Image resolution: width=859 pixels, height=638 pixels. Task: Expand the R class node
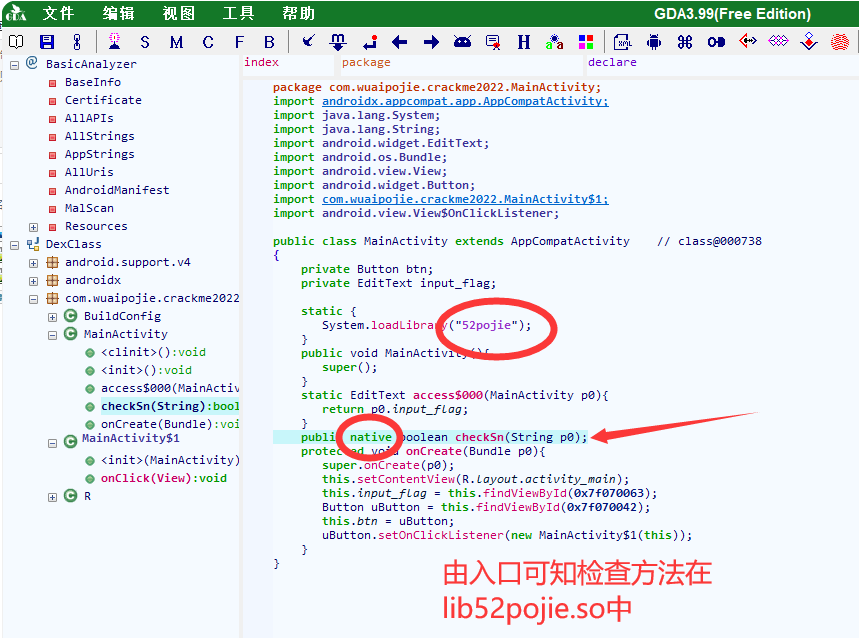[x=53, y=497]
